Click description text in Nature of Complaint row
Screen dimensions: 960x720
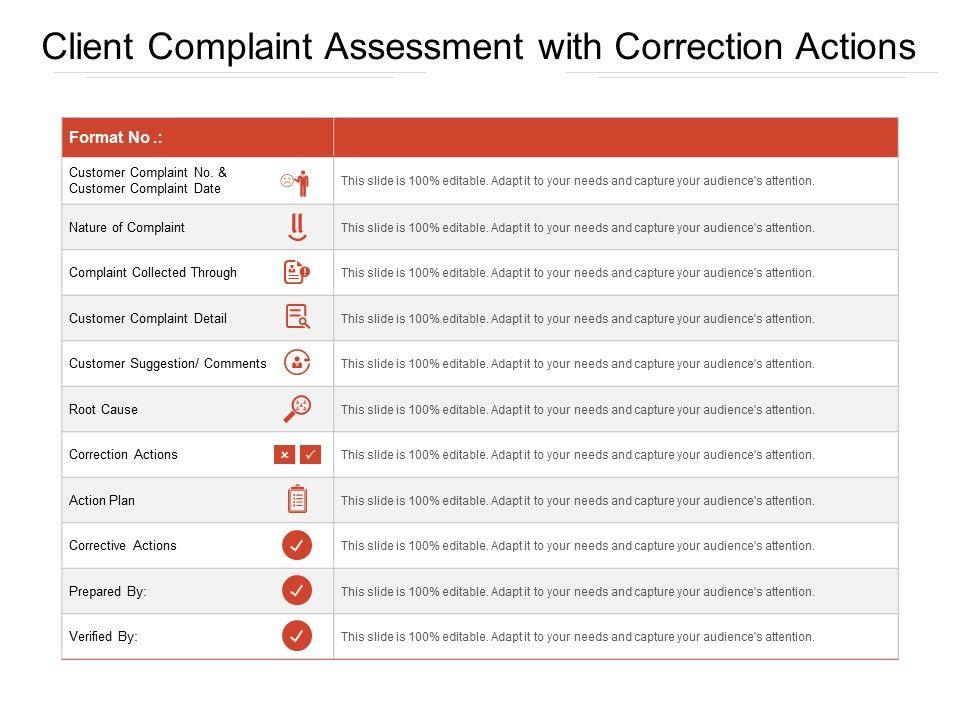tap(578, 227)
